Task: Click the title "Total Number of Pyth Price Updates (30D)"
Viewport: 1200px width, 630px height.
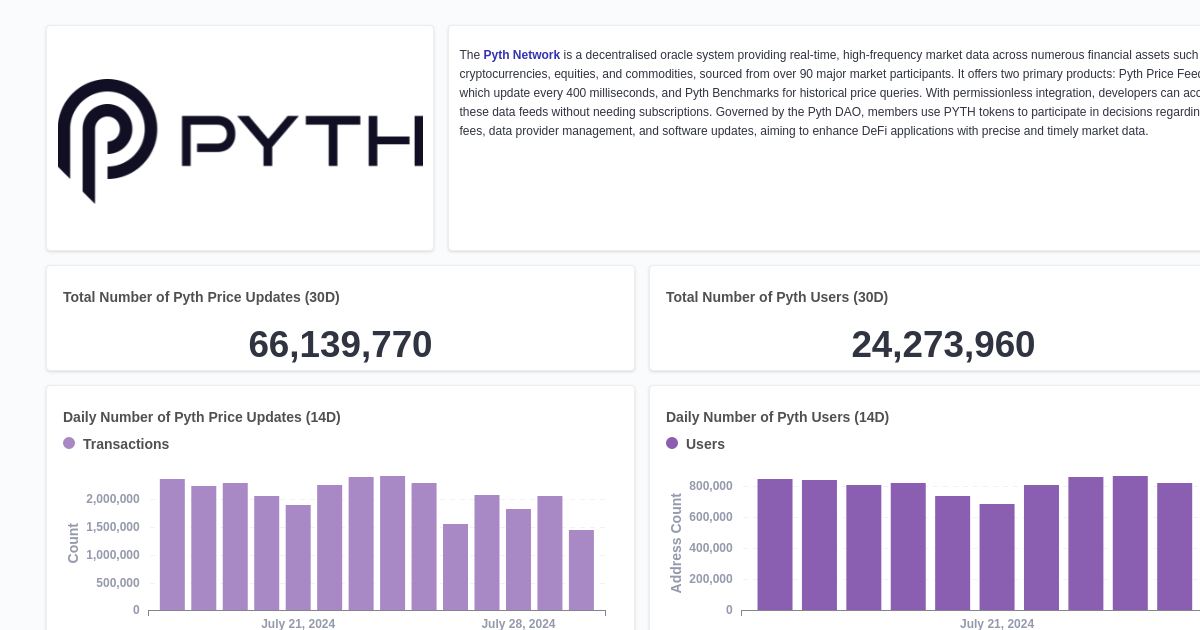Action: pos(201,297)
